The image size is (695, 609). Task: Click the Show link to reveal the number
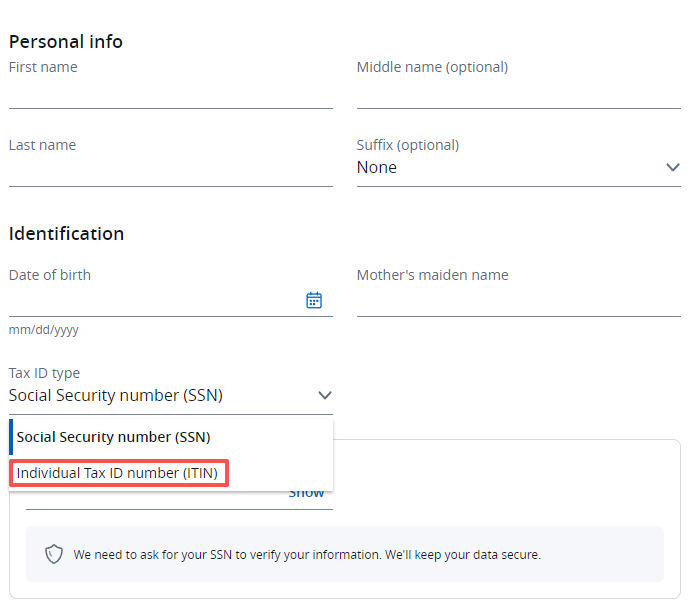307,493
